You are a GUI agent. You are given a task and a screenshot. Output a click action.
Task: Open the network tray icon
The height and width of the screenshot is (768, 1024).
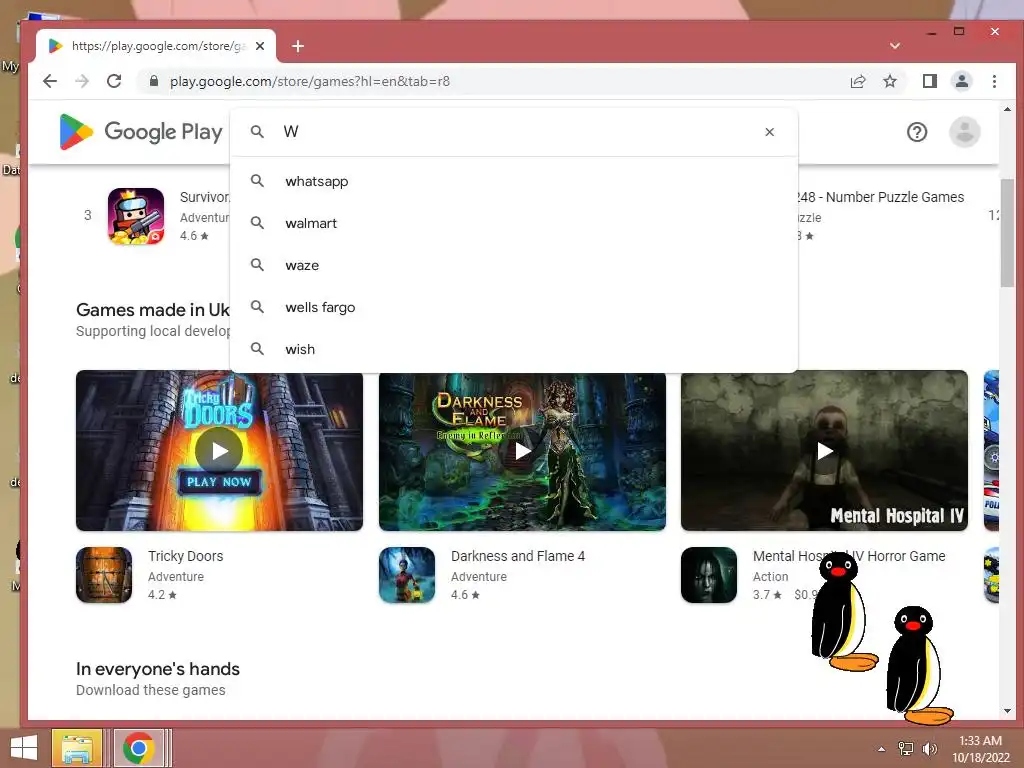(906, 749)
